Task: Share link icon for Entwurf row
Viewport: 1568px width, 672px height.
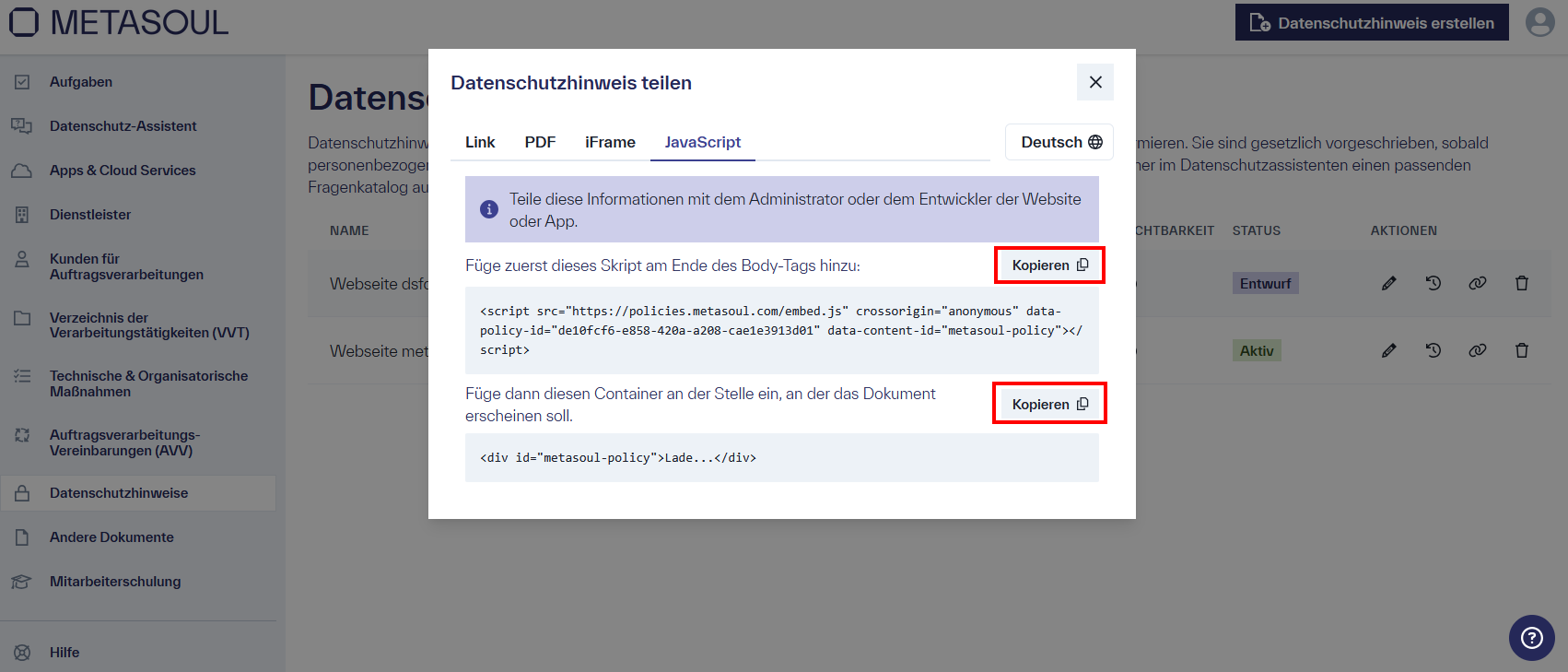Action: pos(1478,283)
